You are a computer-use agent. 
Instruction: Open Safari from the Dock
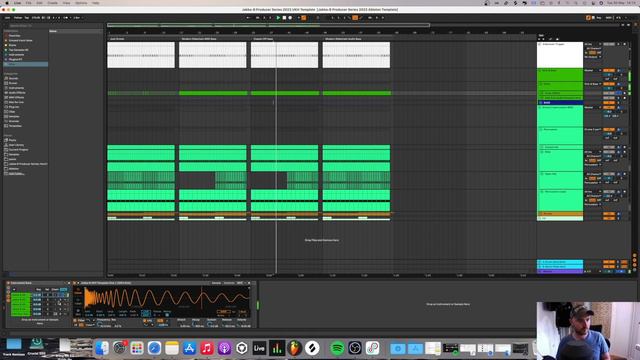[x=154, y=348]
